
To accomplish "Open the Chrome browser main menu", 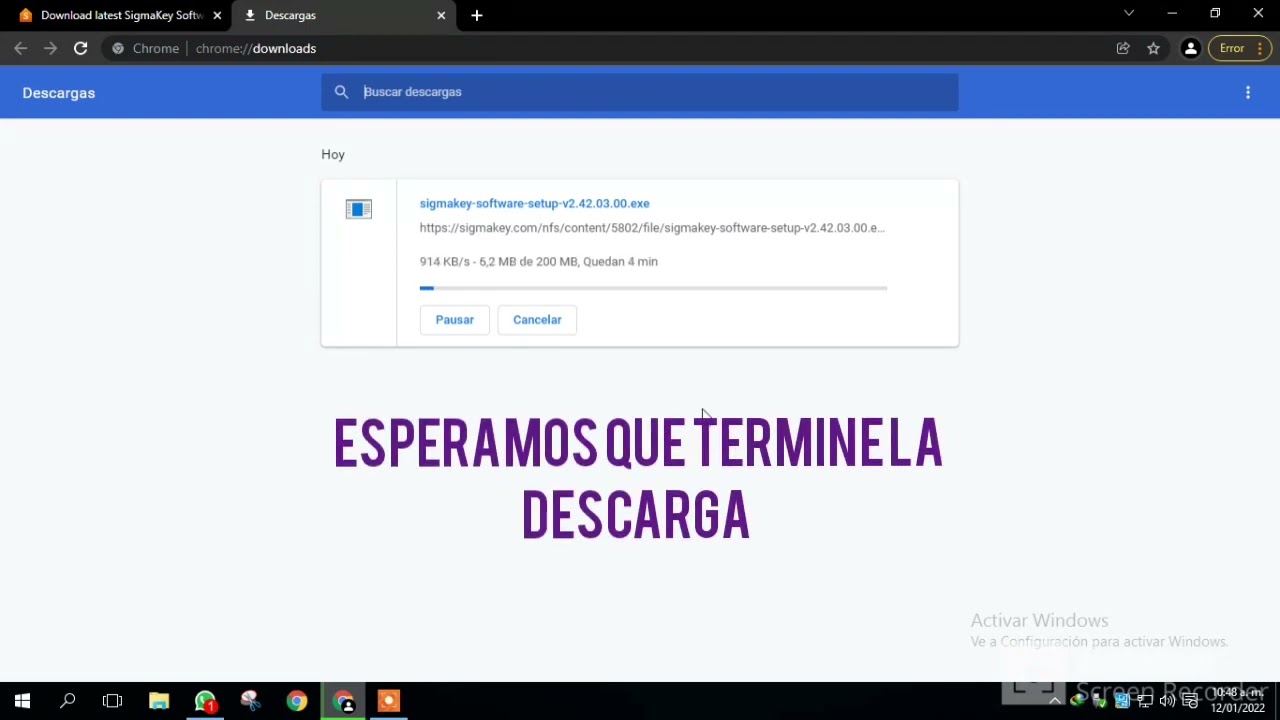I will 1262,48.
